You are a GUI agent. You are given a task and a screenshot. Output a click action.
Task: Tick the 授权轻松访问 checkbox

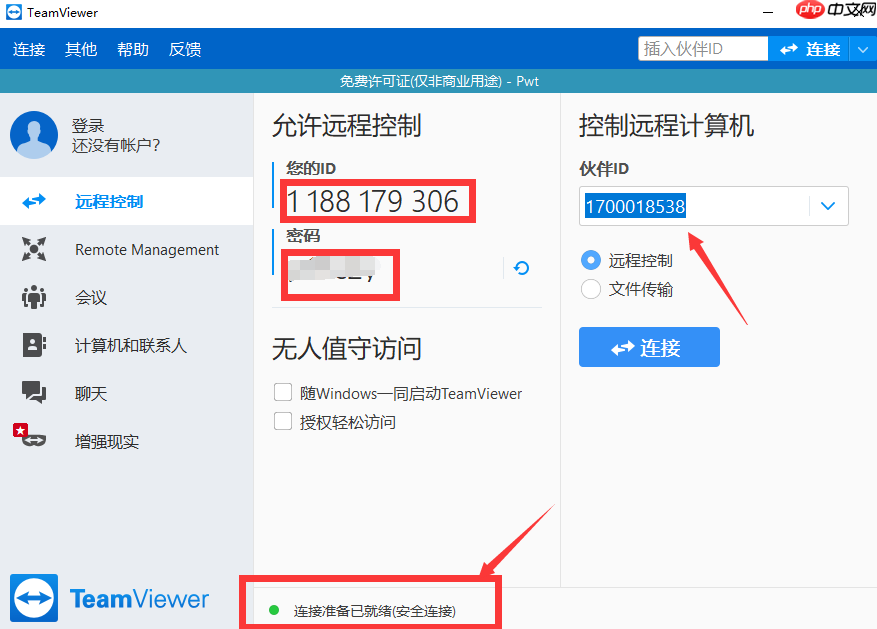pyautogui.click(x=283, y=422)
